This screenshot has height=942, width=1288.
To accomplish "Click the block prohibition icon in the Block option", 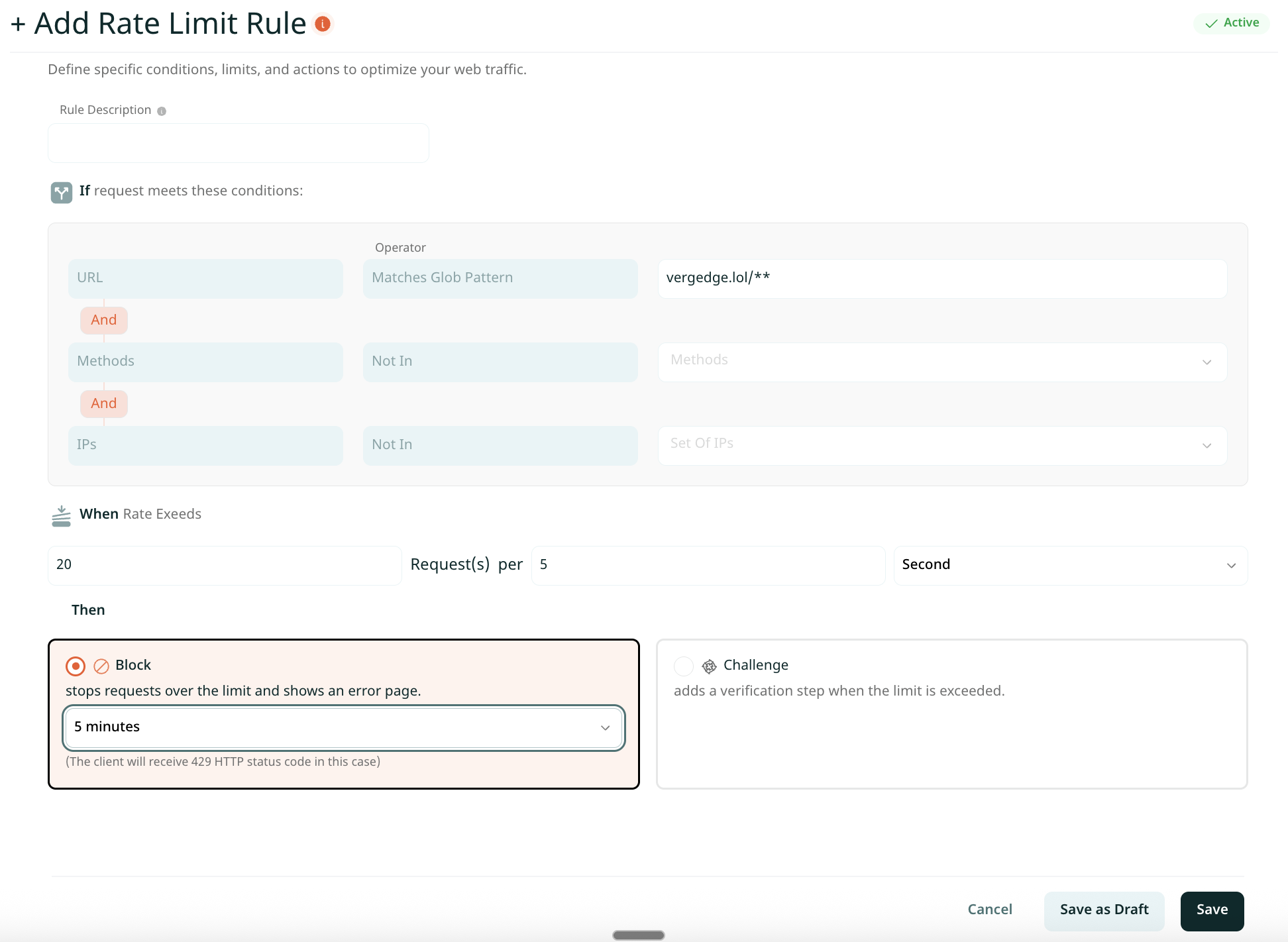I will tap(101, 665).
